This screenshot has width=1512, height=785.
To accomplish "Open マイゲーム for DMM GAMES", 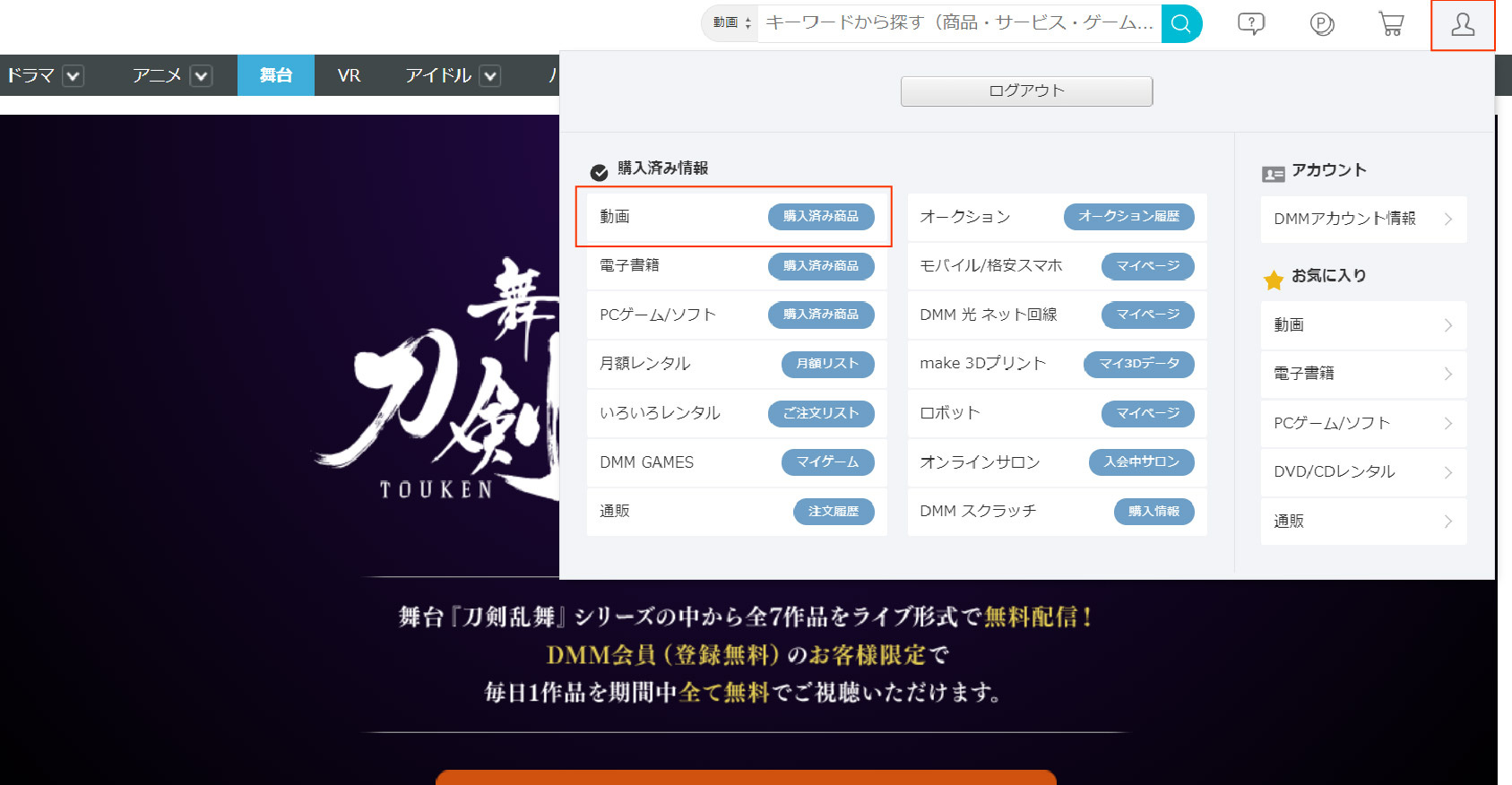I will click(827, 462).
